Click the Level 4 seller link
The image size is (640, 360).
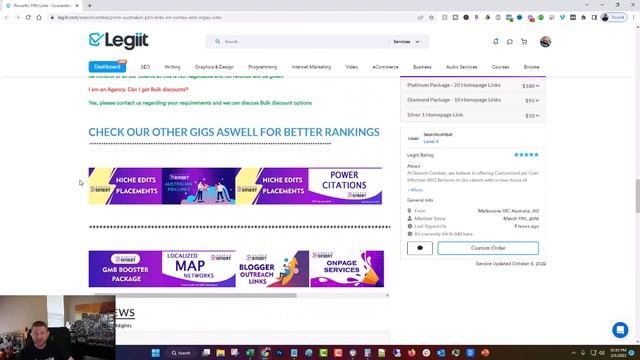(431, 142)
